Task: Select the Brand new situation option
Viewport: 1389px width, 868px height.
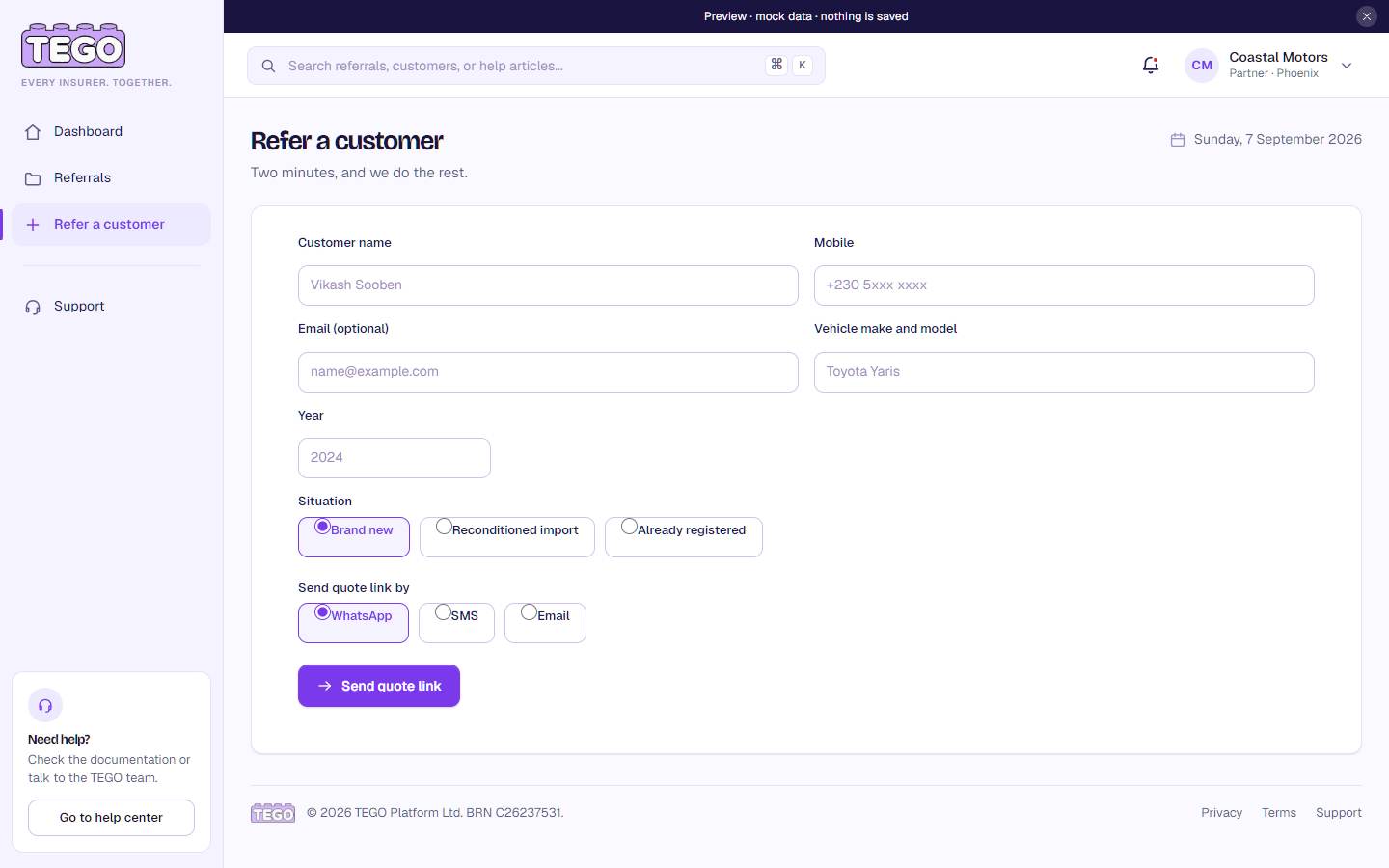Action: 354,537
